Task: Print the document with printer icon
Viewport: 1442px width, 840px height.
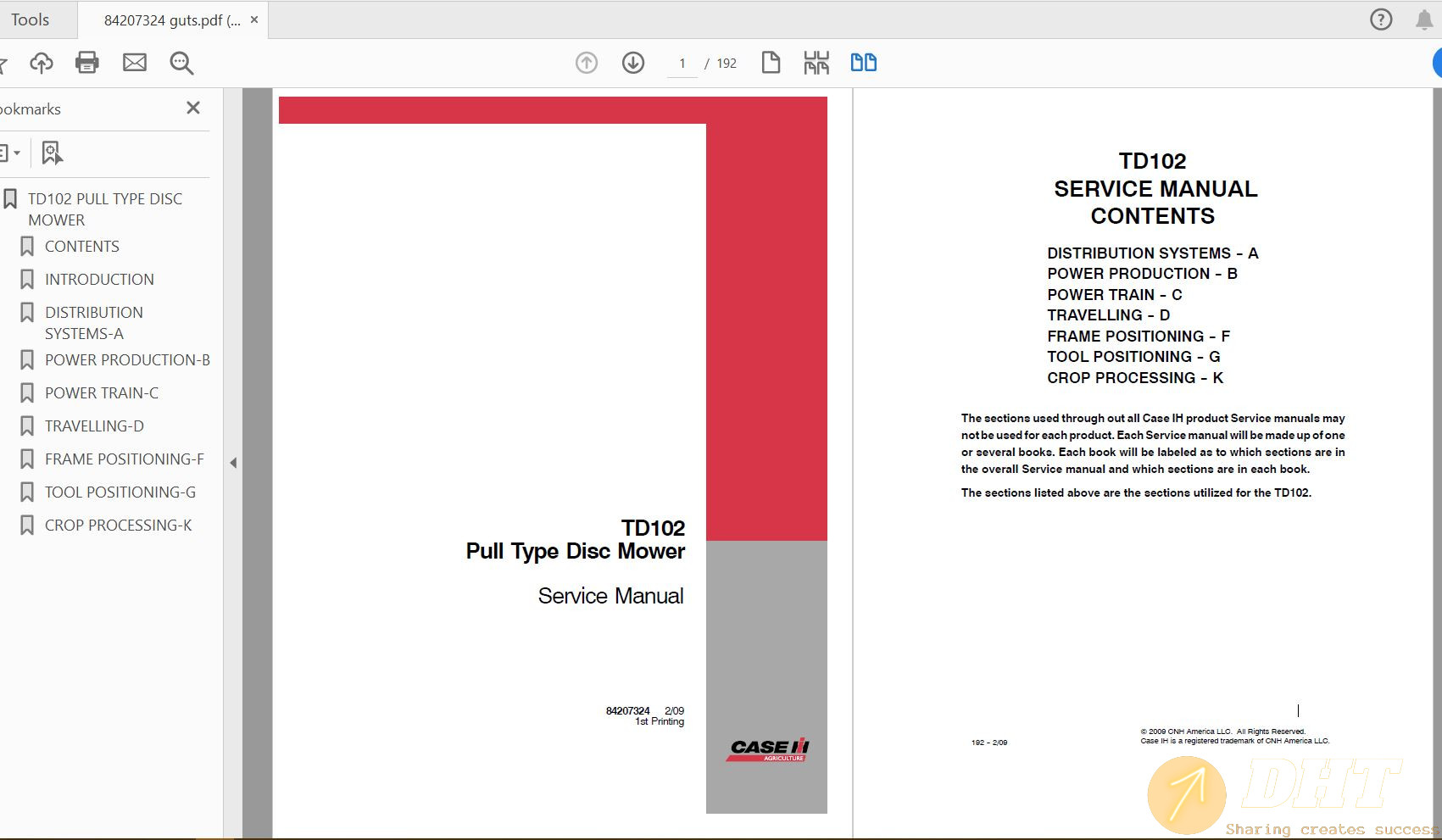Action: [x=87, y=63]
